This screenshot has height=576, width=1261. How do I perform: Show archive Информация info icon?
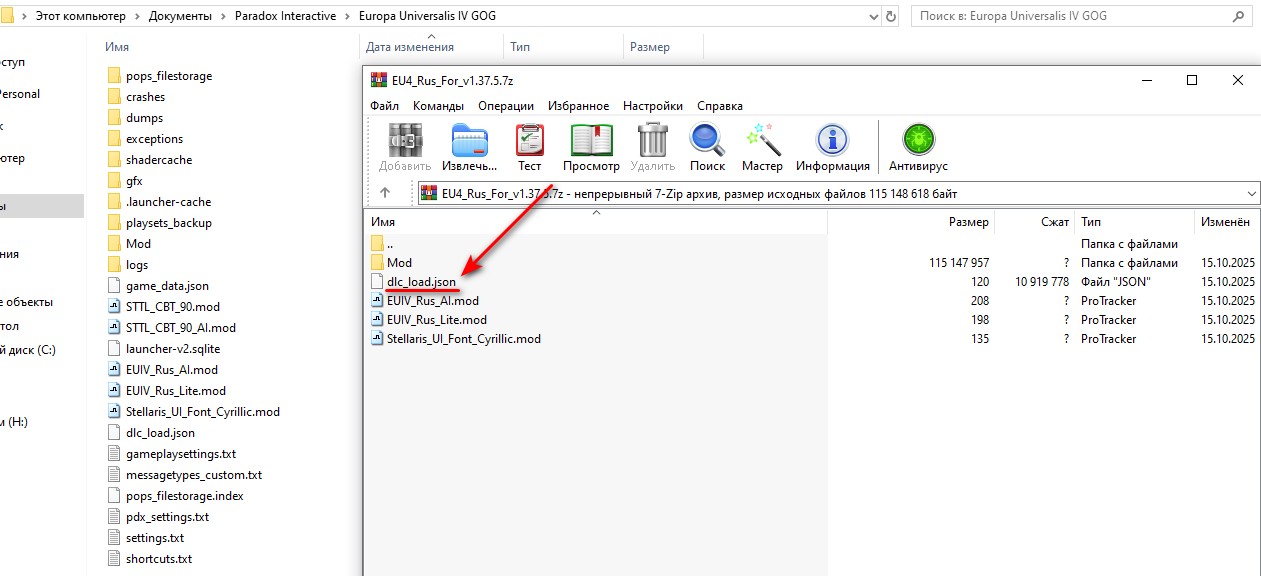(x=832, y=147)
